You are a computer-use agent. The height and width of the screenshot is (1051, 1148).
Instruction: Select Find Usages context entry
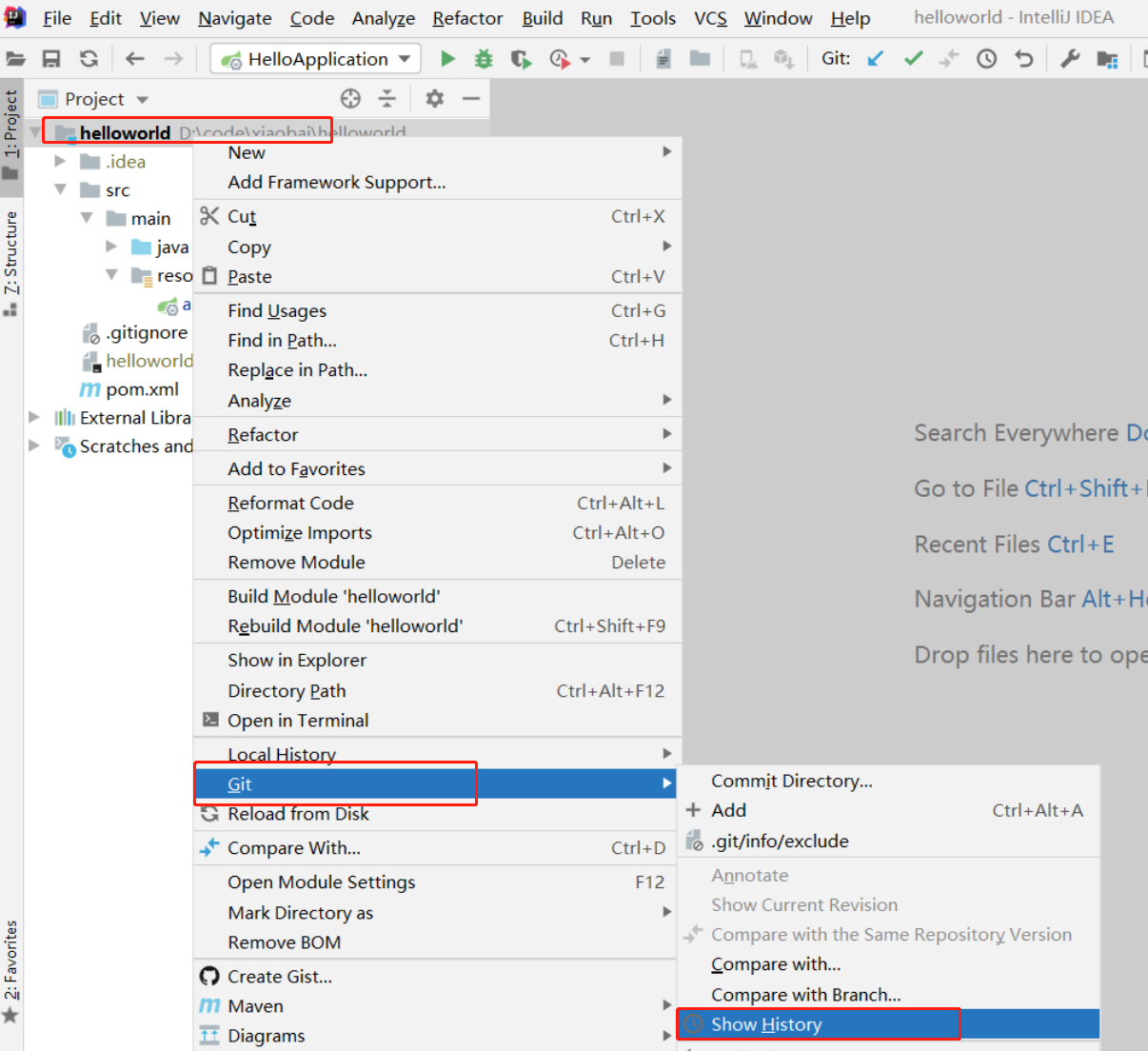coord(438,310)
